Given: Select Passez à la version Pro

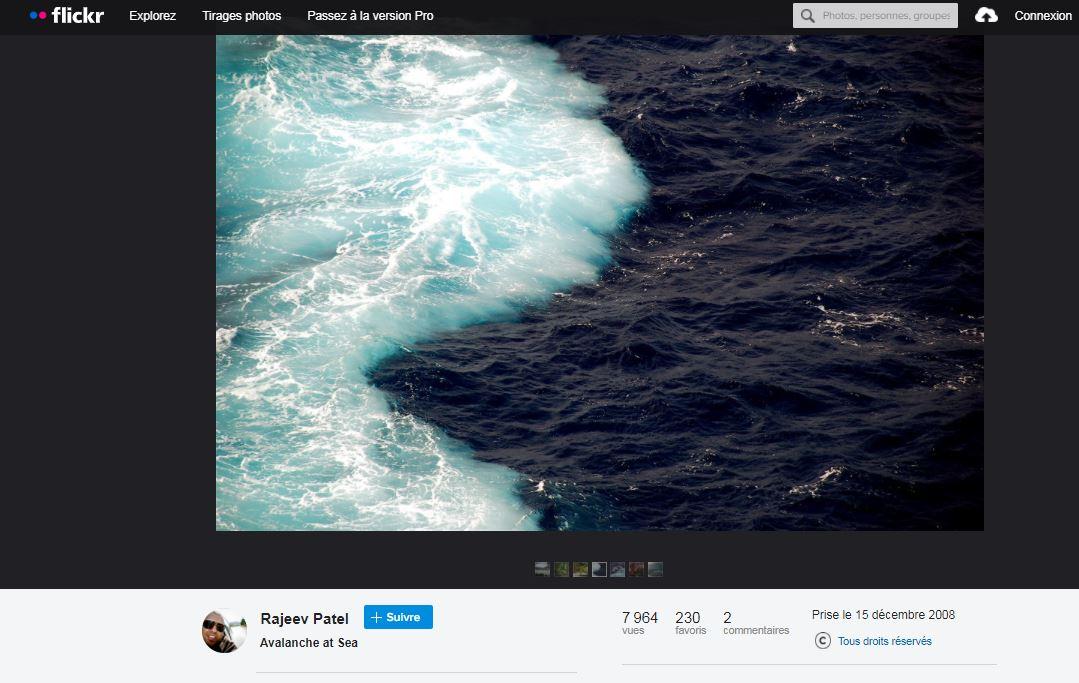Looking at the screenshot, I should [x=370, y=15].
